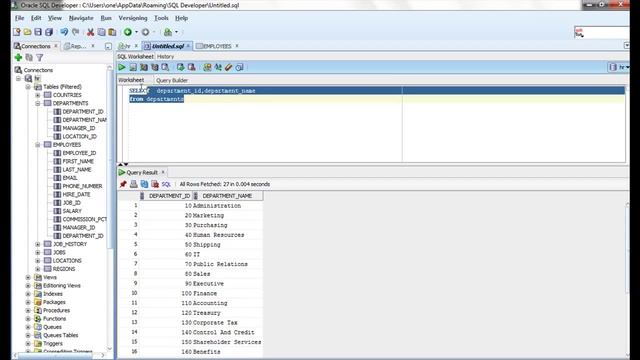The width and height of the screenshot is (640, 360).
Task: Click the SQL link in result toolbar
Action: pos(166,184)
